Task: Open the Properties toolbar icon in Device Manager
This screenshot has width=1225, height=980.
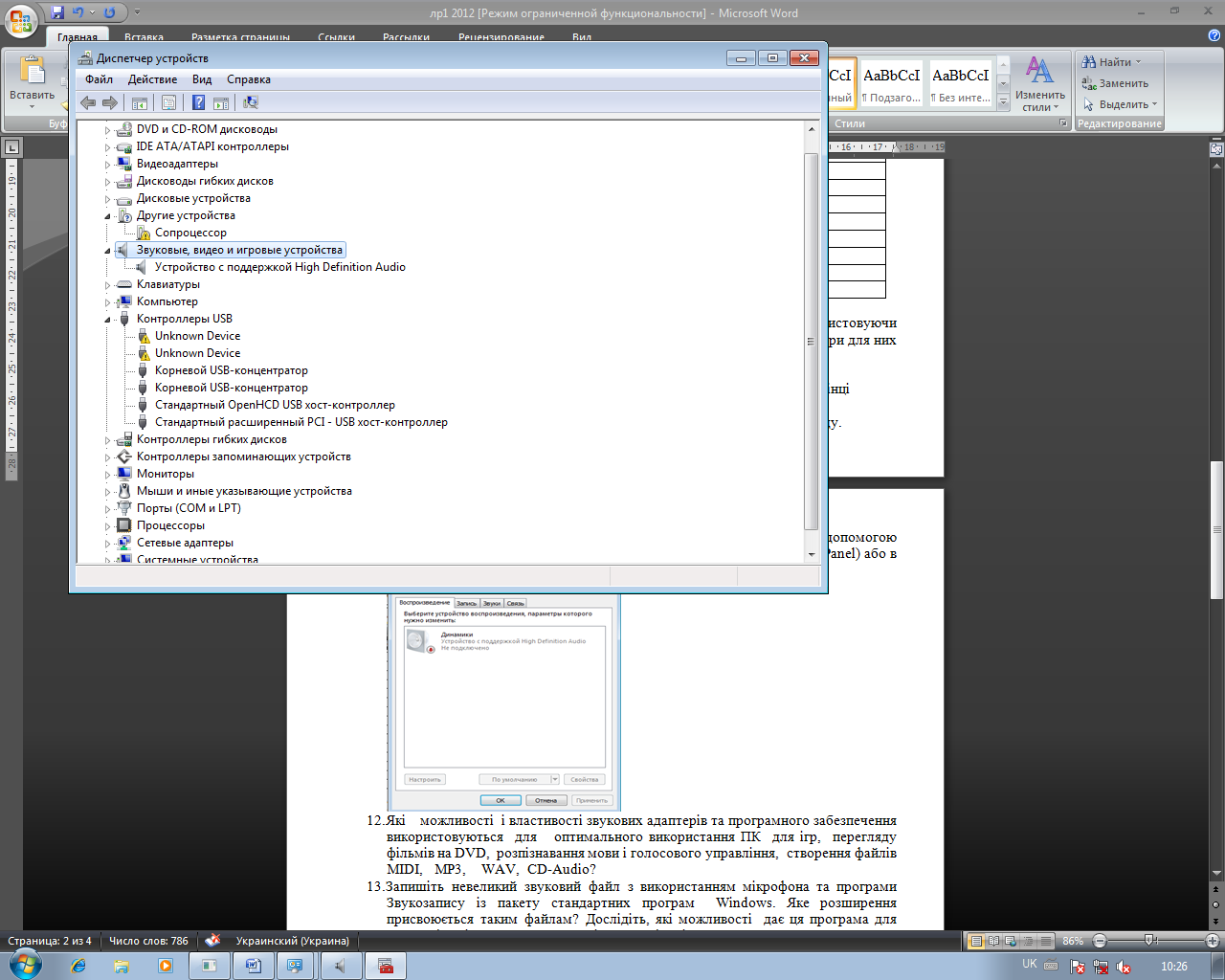Action: click(x=169, y=102)
